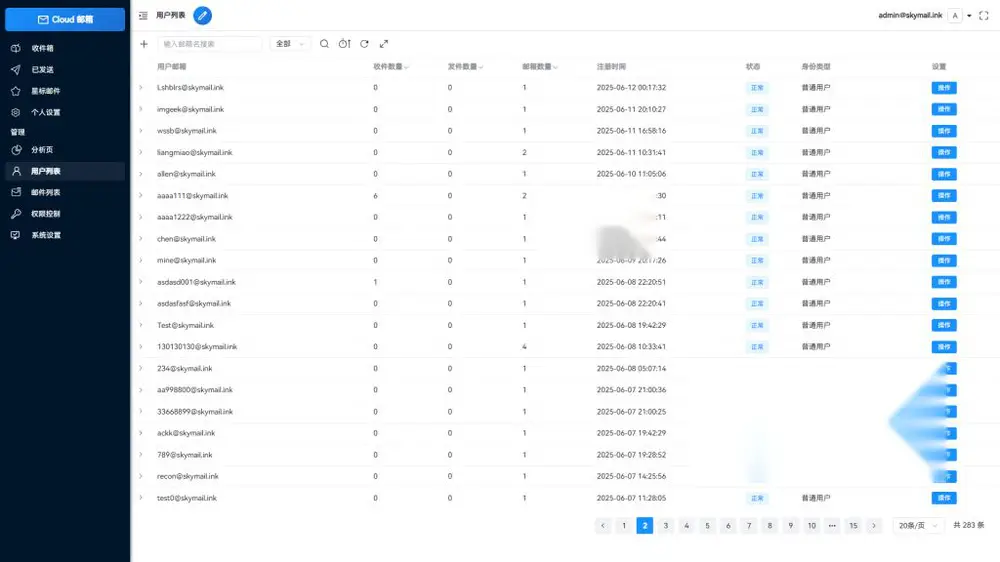Open 已发送 sent mail
The height and width of the screenshot is (562, 1000).
(x=64, y=70)
